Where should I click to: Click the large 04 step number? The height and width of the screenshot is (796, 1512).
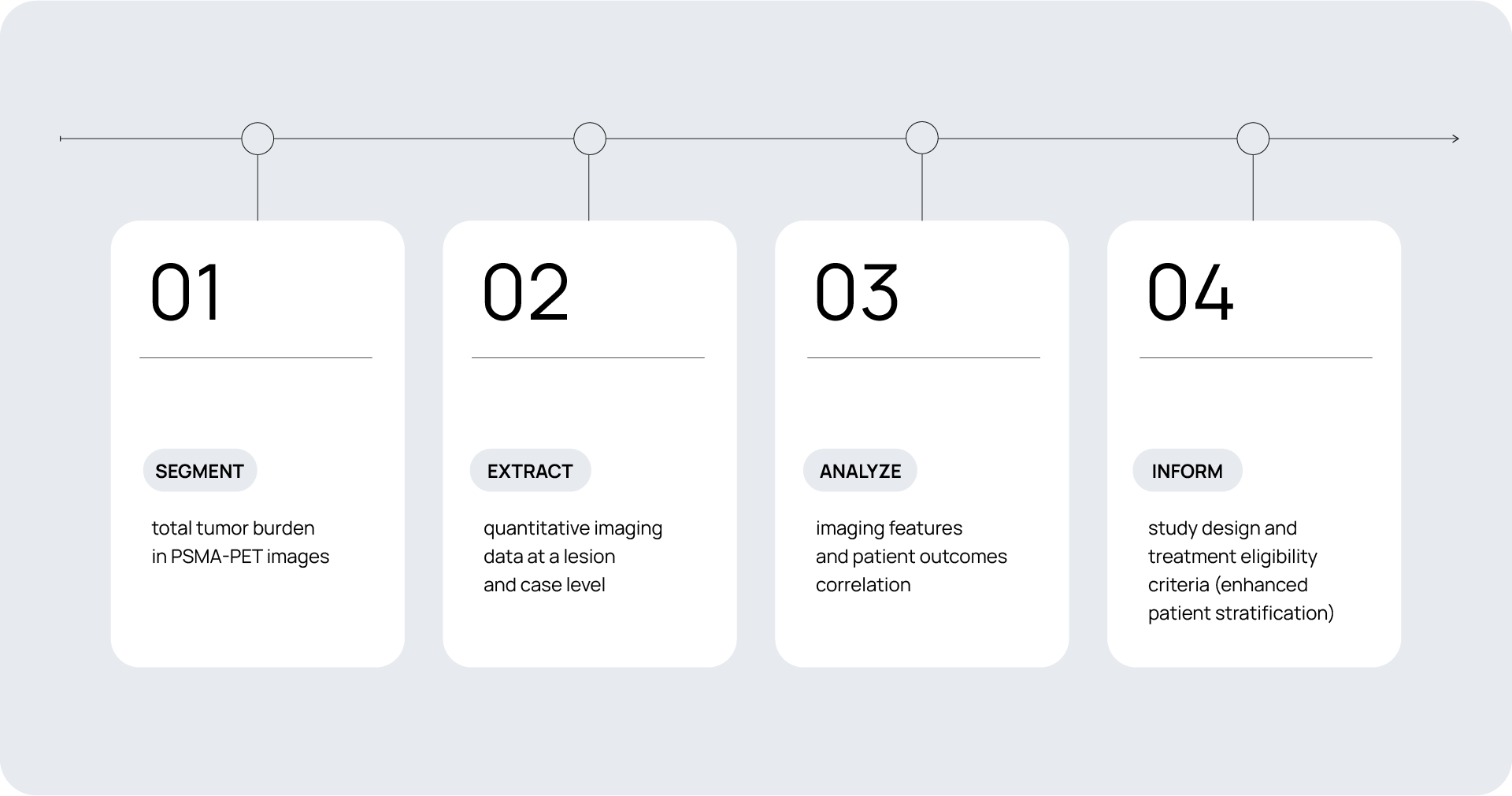[1190, 292]
